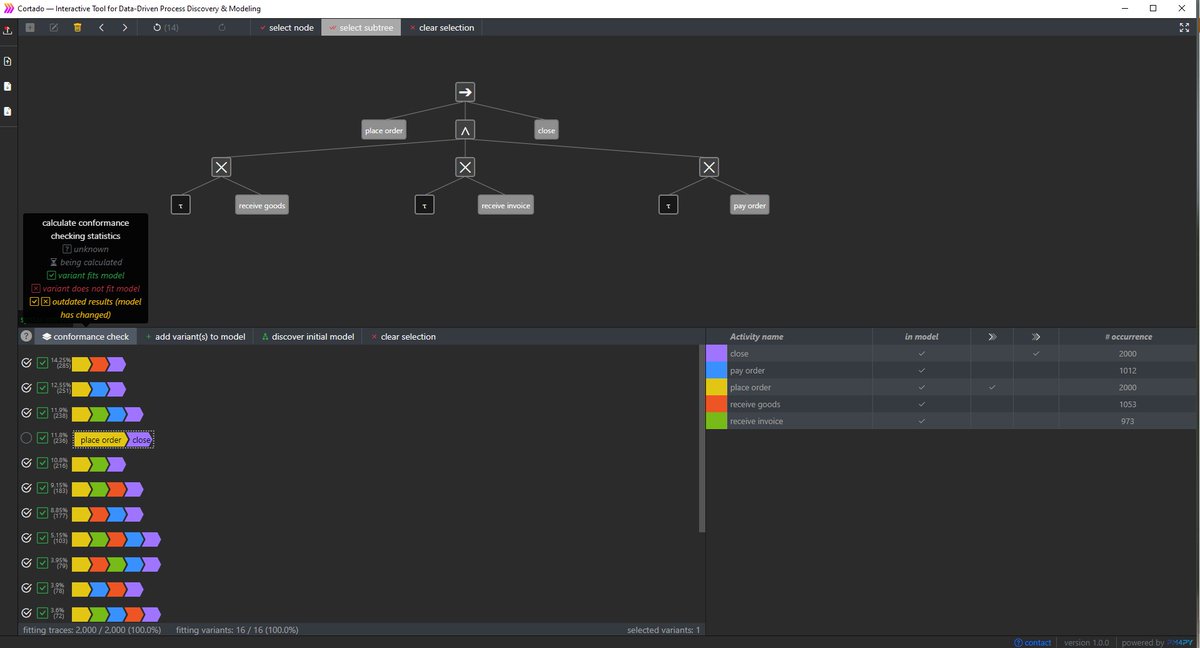Click place order chevron in selected variant

(x=101, y=440)
